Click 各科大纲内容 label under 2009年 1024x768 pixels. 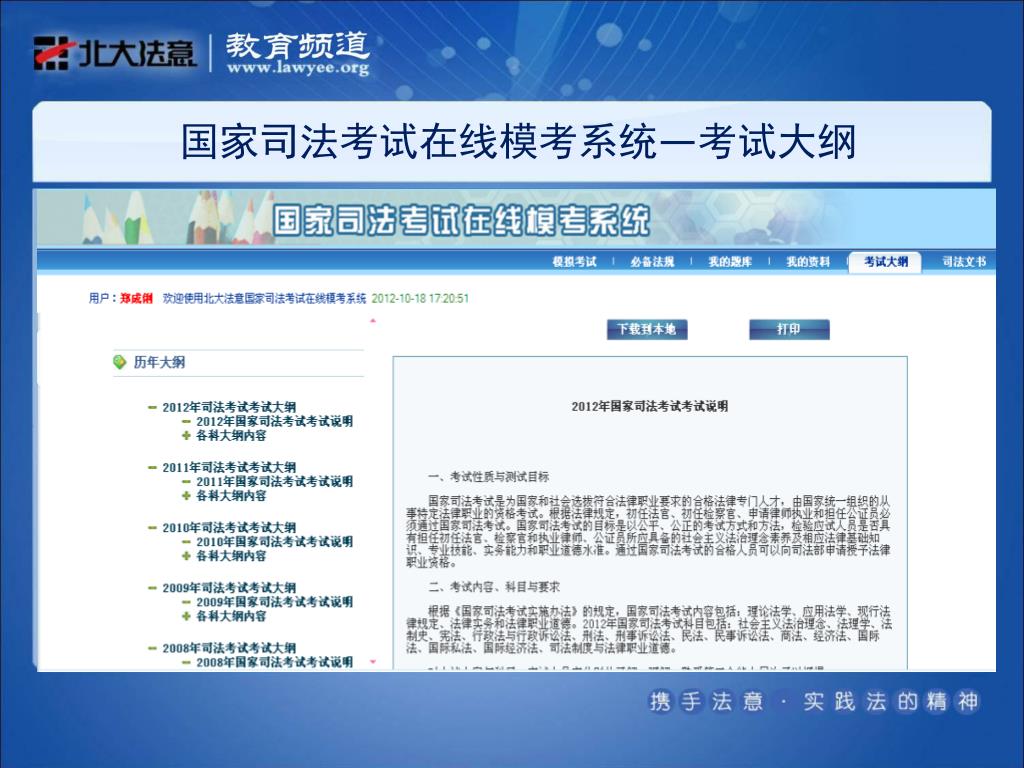pyautogui.click(x=231, y=616)
